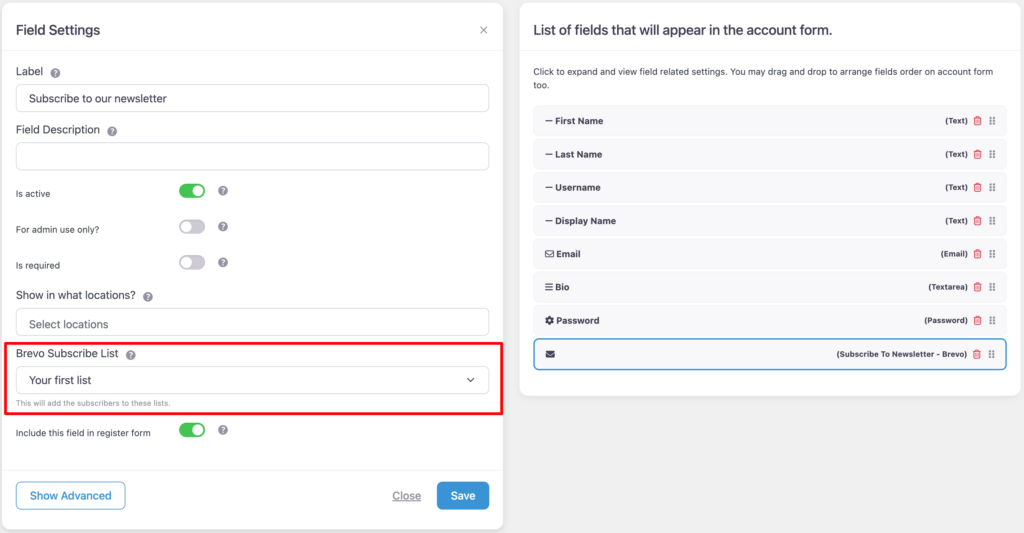Delete the First Name field
The image size is (1024, 533).
977,121
